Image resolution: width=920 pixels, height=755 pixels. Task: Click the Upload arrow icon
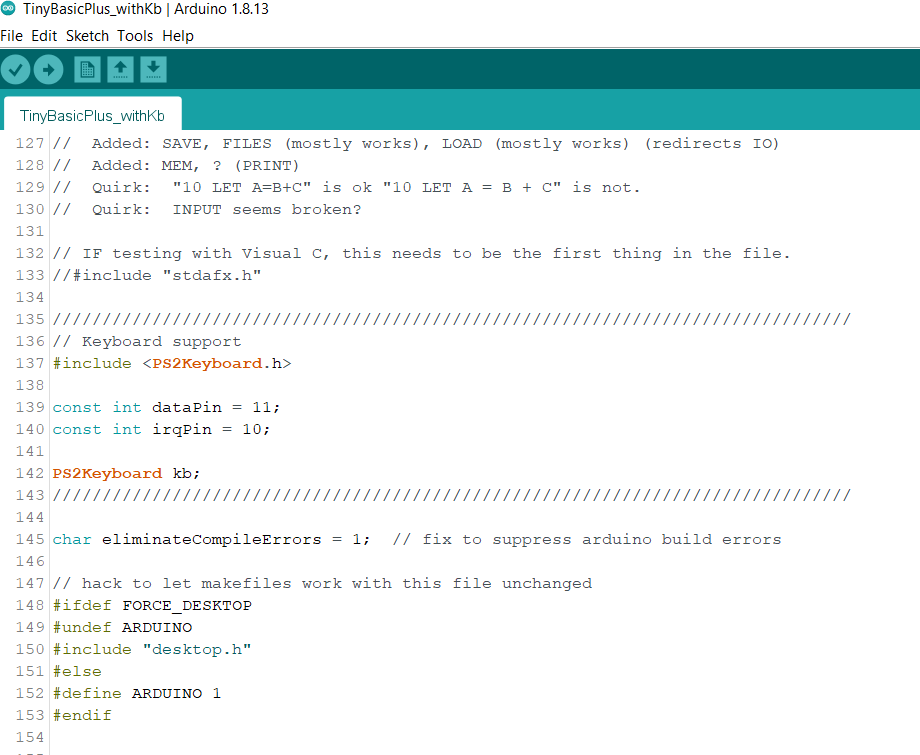click(48, 69)
